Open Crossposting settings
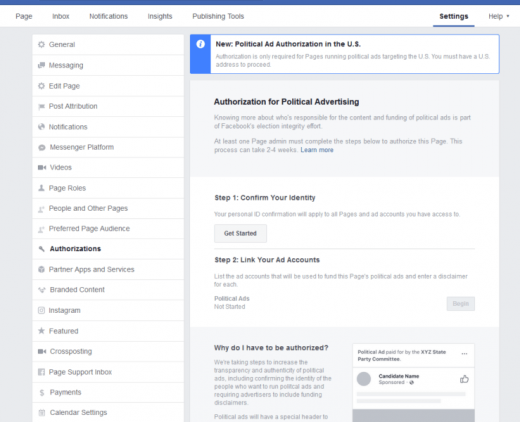Image resolution: width=520 pixels, height=422 pixels. pos(108,351)
